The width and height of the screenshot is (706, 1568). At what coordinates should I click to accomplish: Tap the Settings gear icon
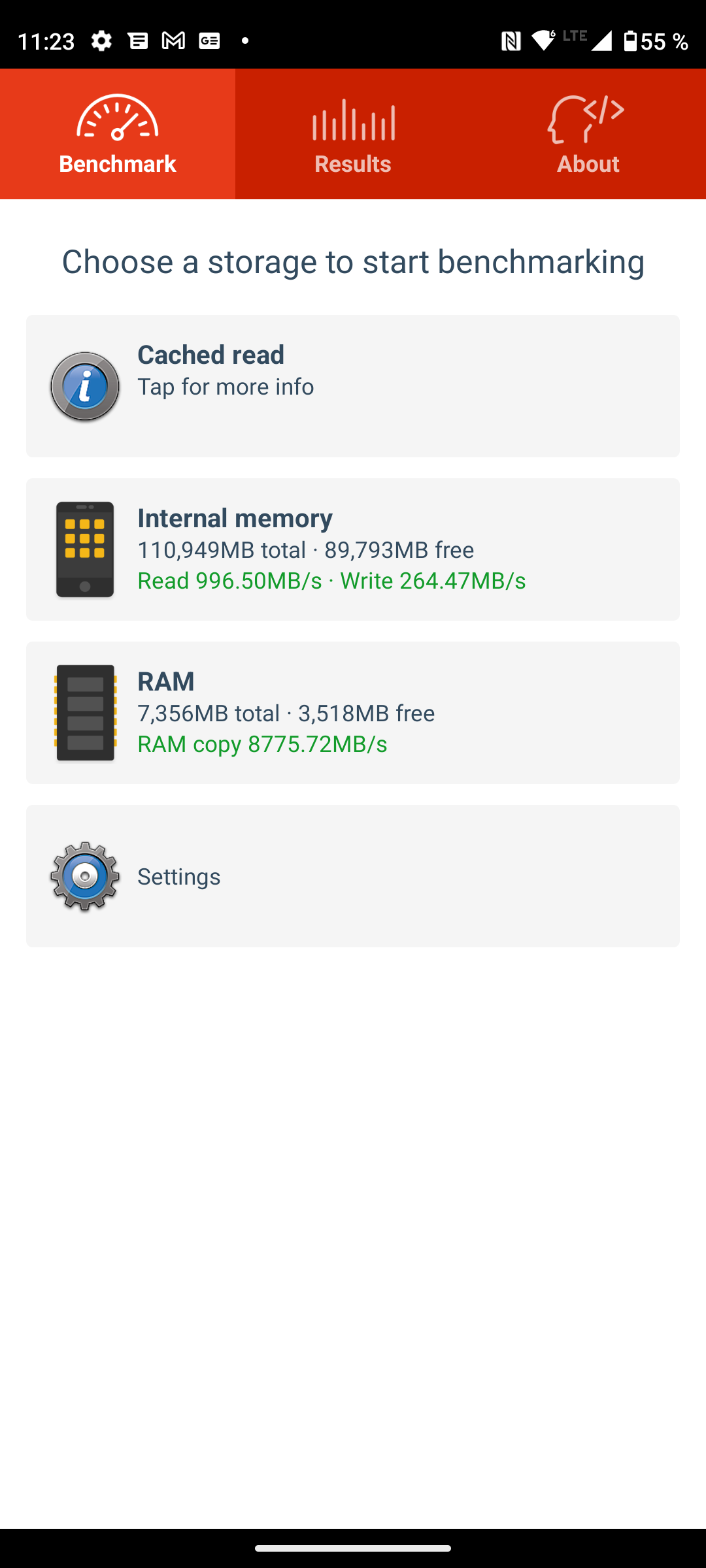tap(85, 876)
